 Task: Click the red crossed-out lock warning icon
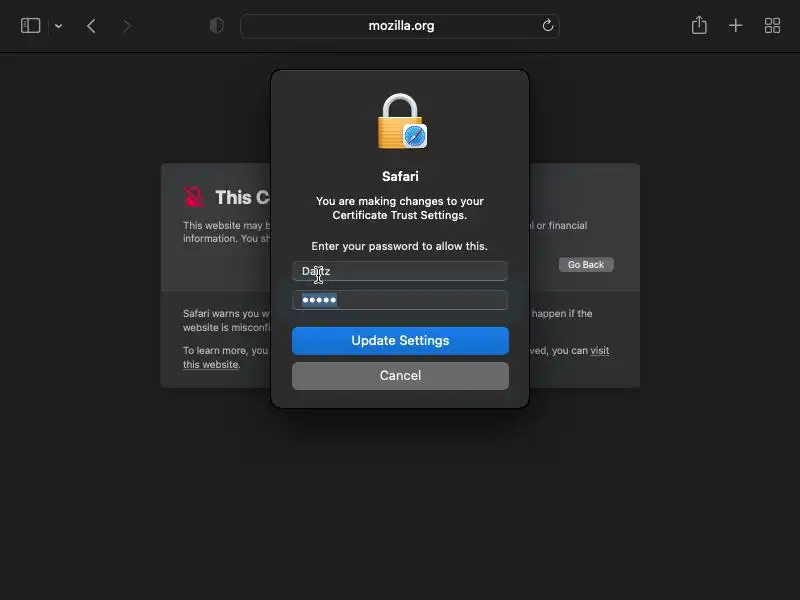click(x=194, y=197)
